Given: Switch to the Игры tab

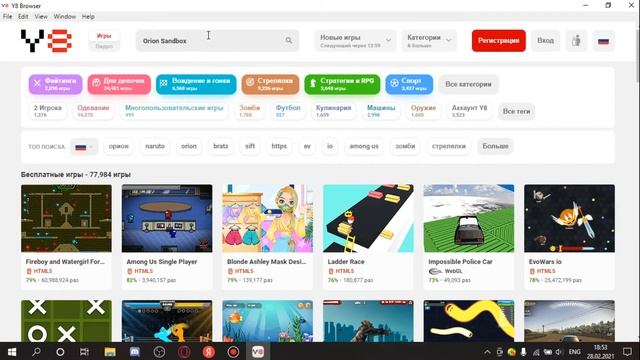Looking at the screenshot, I should pos(104,36).
